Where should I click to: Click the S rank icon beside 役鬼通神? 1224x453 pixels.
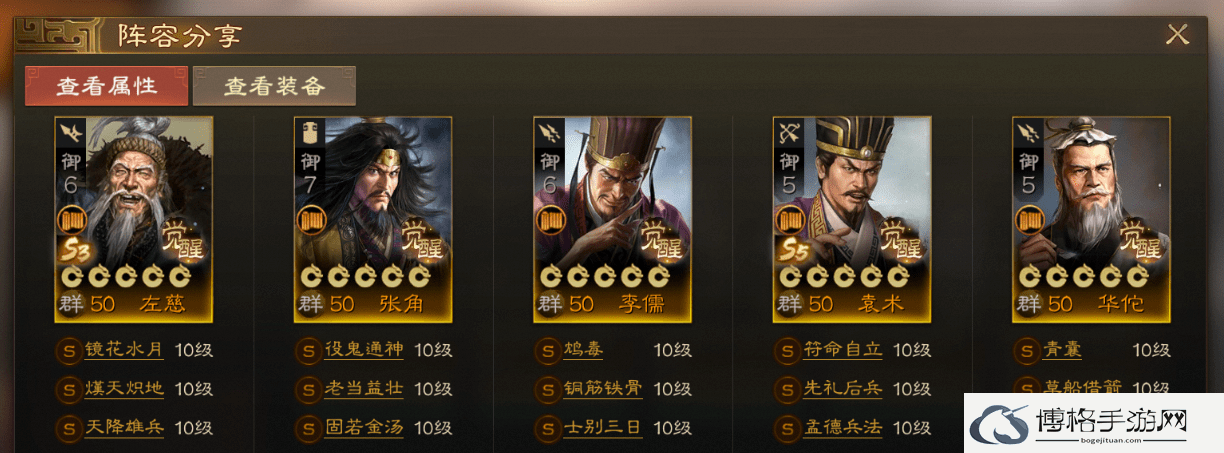309,351
